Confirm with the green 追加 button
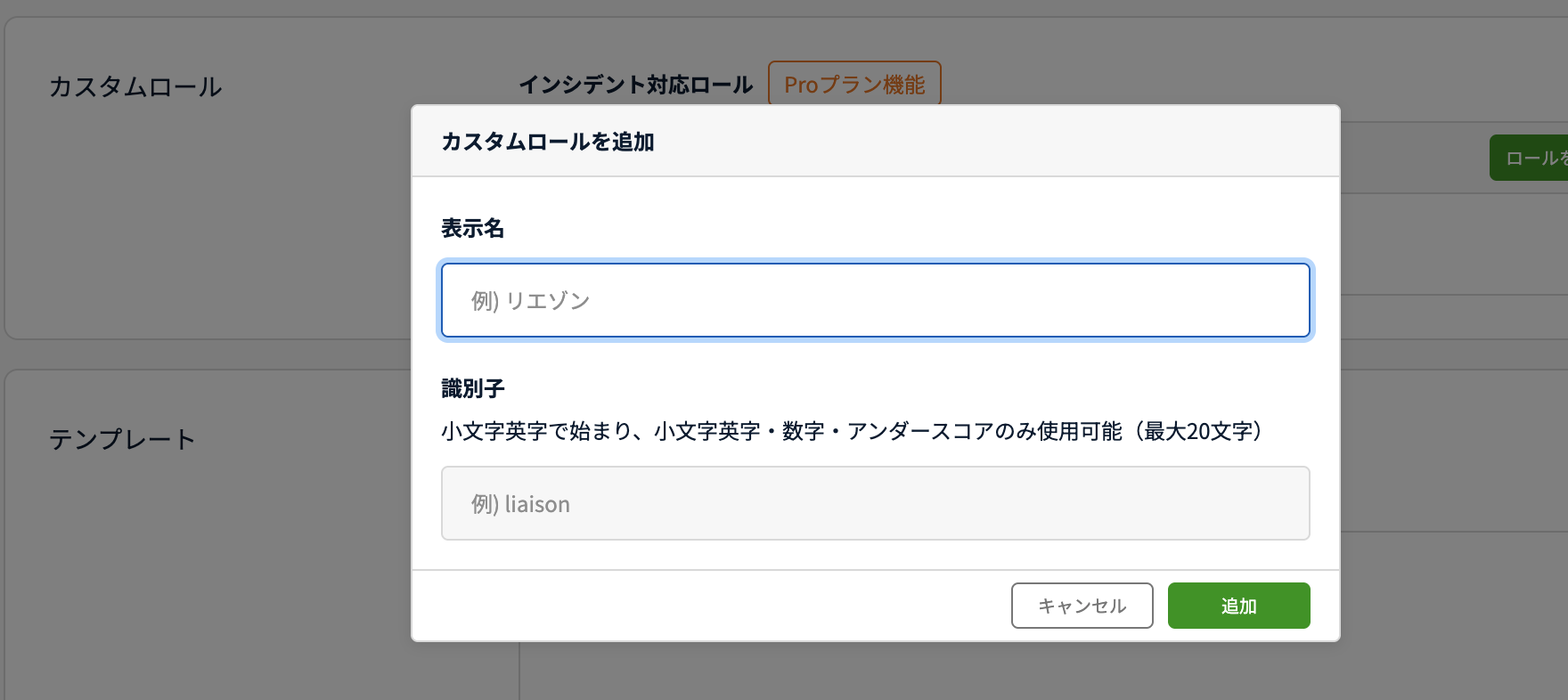Viewport: 1568px width, 700px height. (x=1238, y=606)
